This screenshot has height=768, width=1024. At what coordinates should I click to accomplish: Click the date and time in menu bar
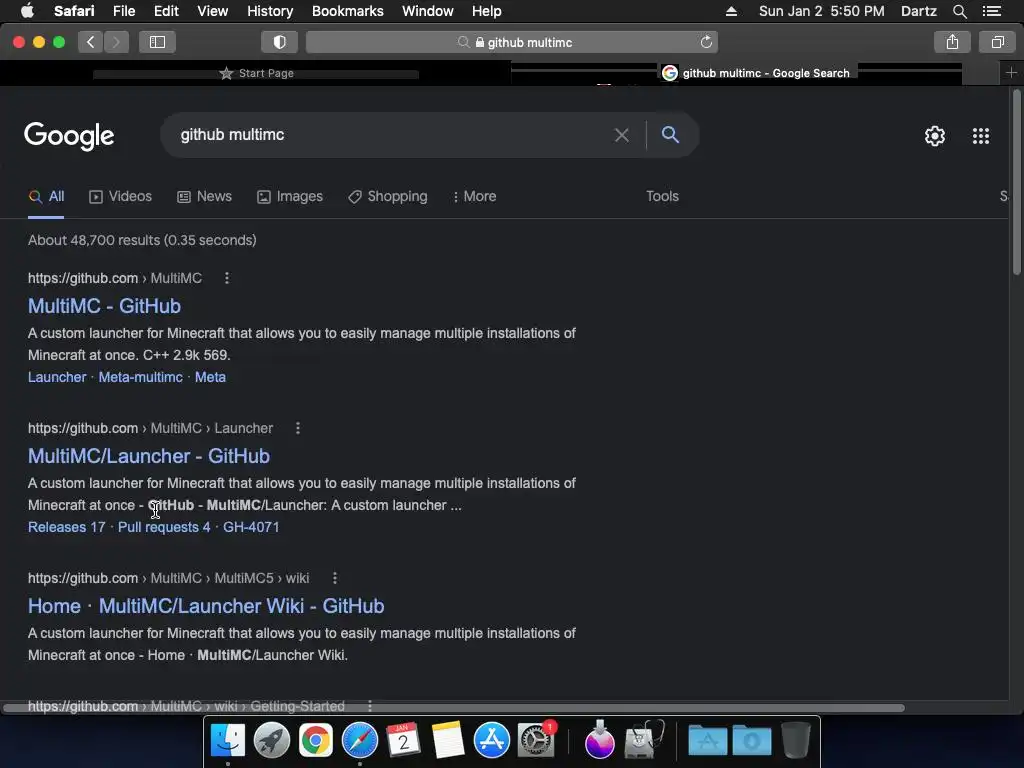(x=822, y=11)
